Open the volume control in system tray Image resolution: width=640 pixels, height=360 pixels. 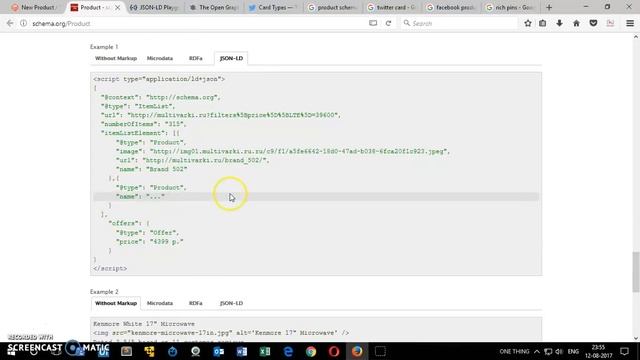coord(559,351)
